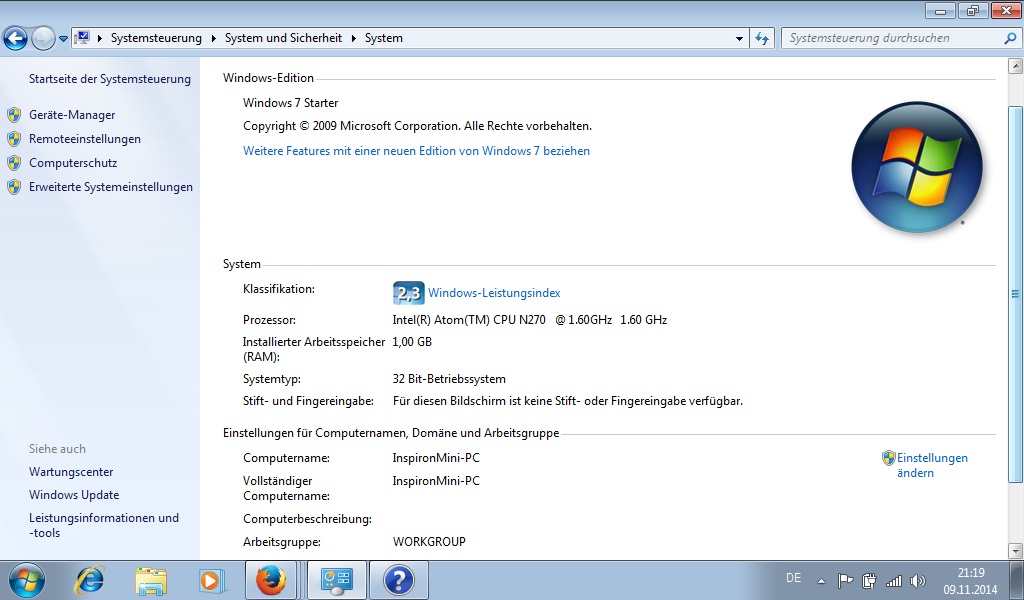1024x600 pixels.
Task: Click the volume speaker tray icon
Action: (918, 580)
